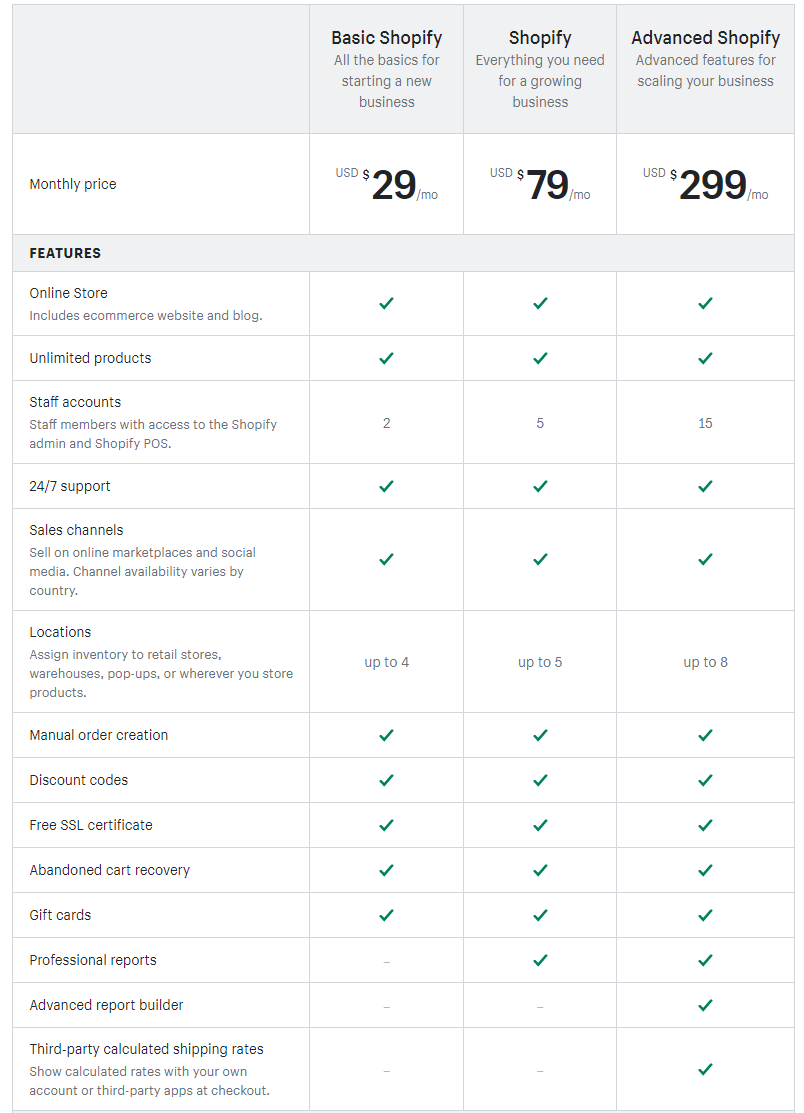Click the Staff accounts value 15
The image size is (804, 1113).
coord(705,423)
